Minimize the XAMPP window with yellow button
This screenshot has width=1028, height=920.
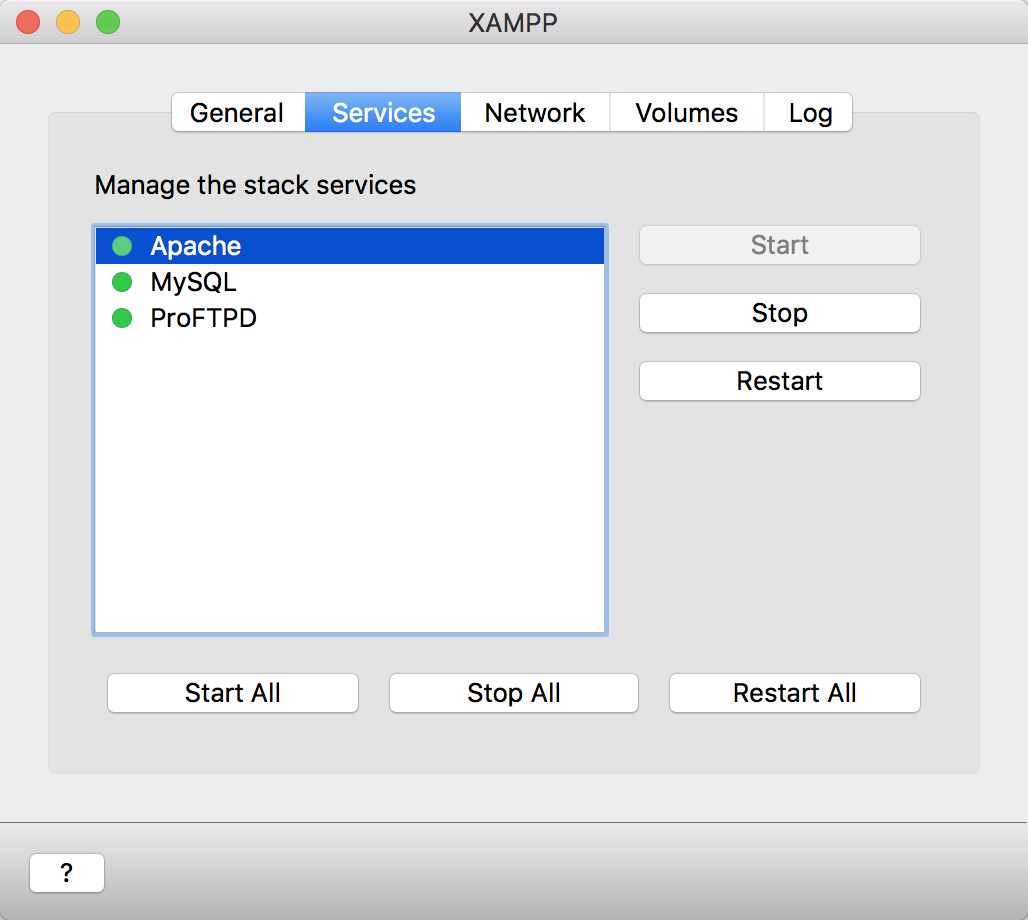pyautogui.click(x=68, y=22)
